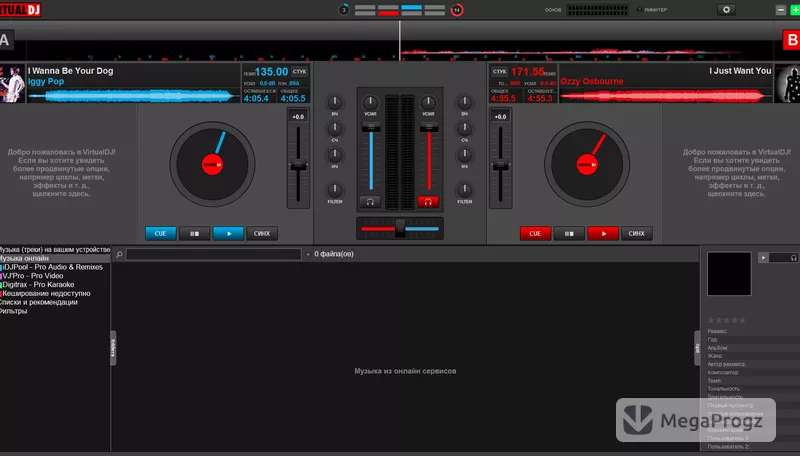This screenshot has height=456, width=800.
Task: Select 'Музыка онлайн' in the folder tree
Action: [55, 258]
